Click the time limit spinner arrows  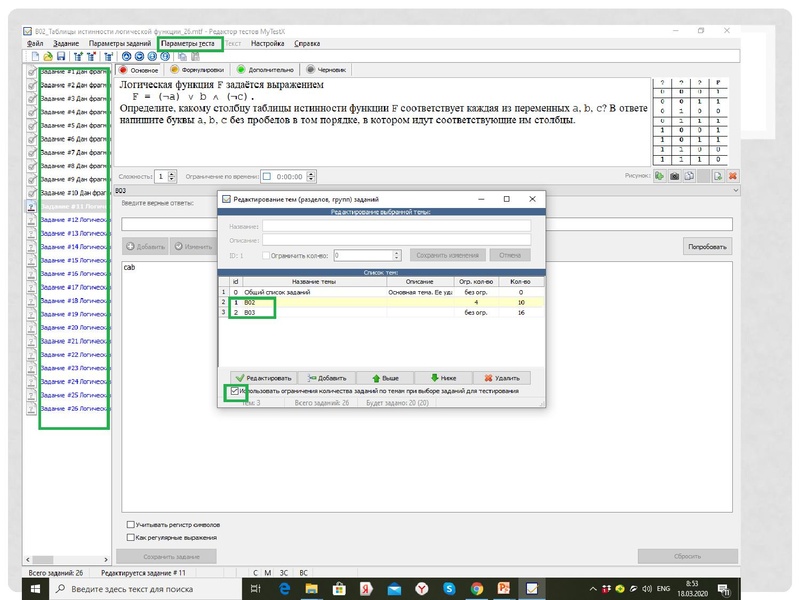[308, 176]
